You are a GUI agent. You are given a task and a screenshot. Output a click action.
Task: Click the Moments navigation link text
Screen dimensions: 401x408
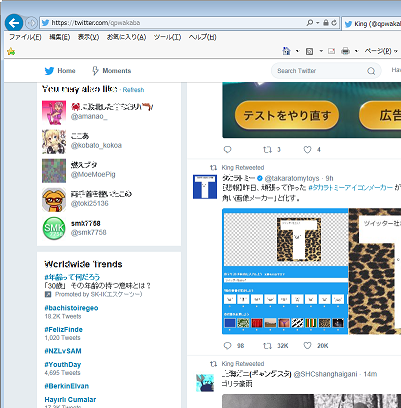[x=117, y=71]
